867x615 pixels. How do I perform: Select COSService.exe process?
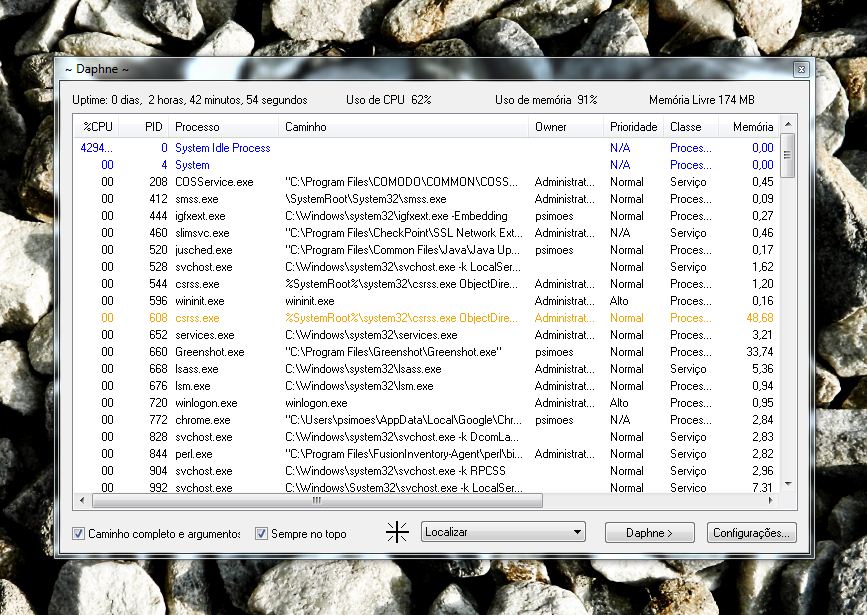[426, 182]
